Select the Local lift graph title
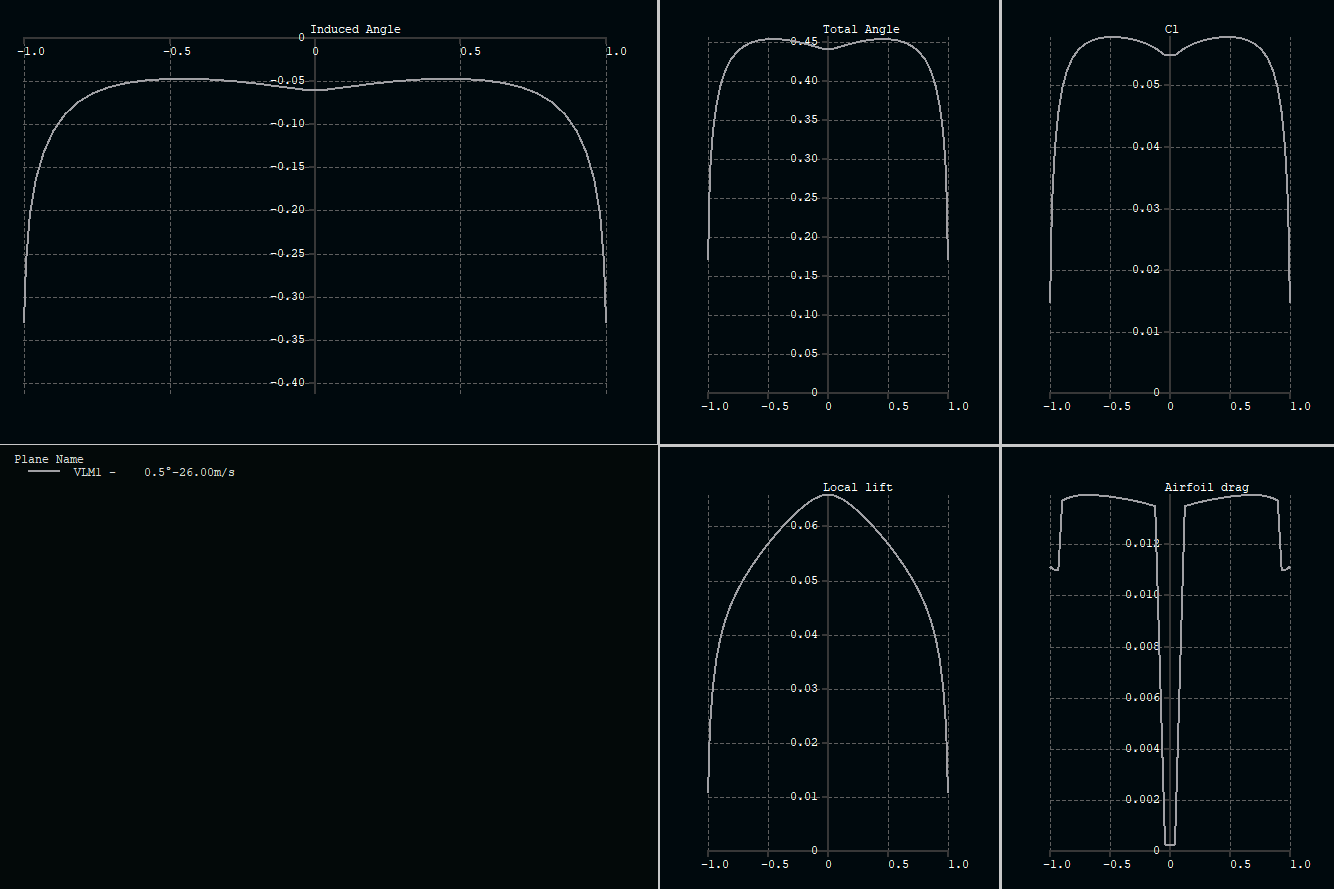Screen dimensions: 1334x889 (x=858, y=487)
